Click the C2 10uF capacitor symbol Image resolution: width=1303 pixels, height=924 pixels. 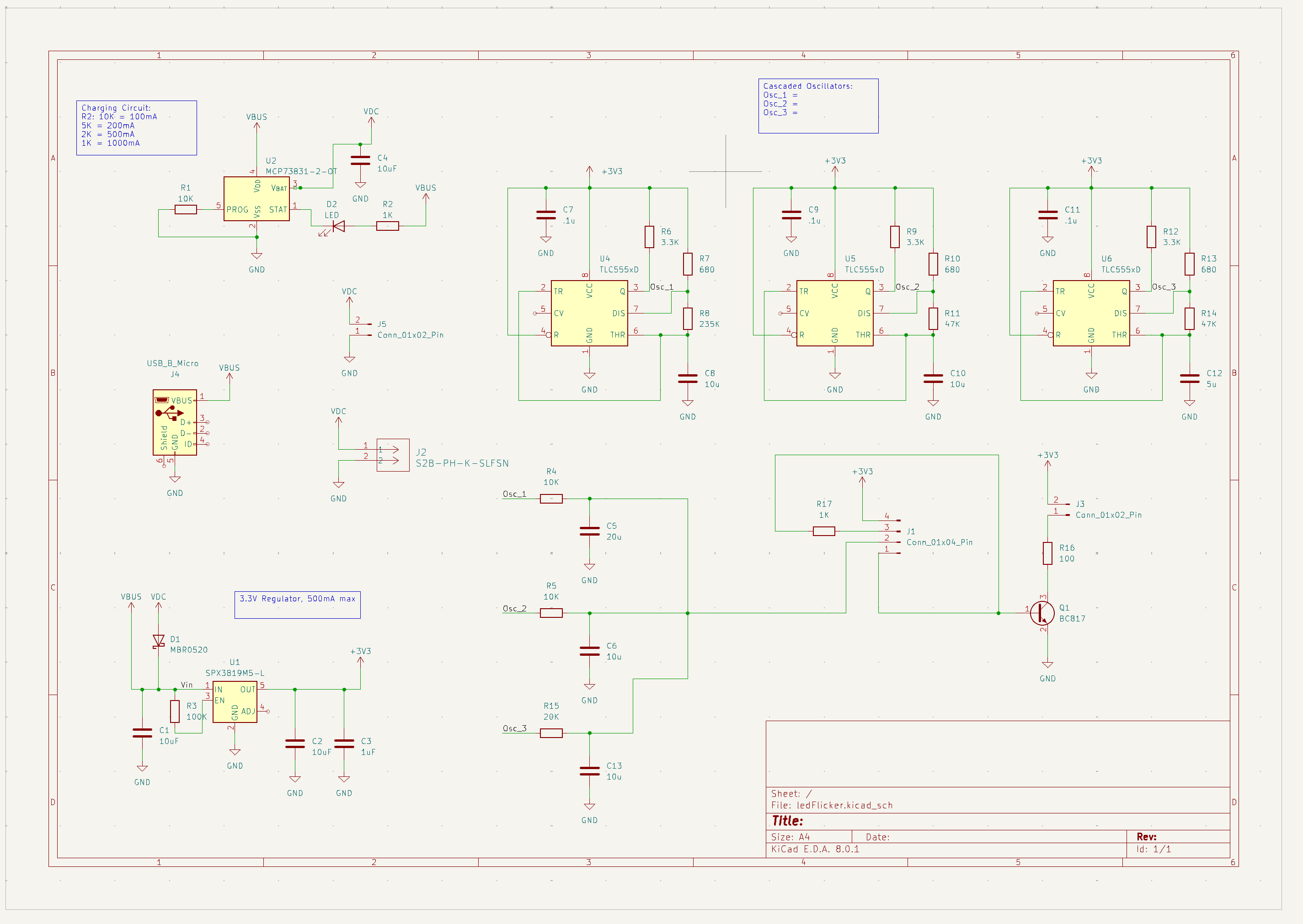295,743
